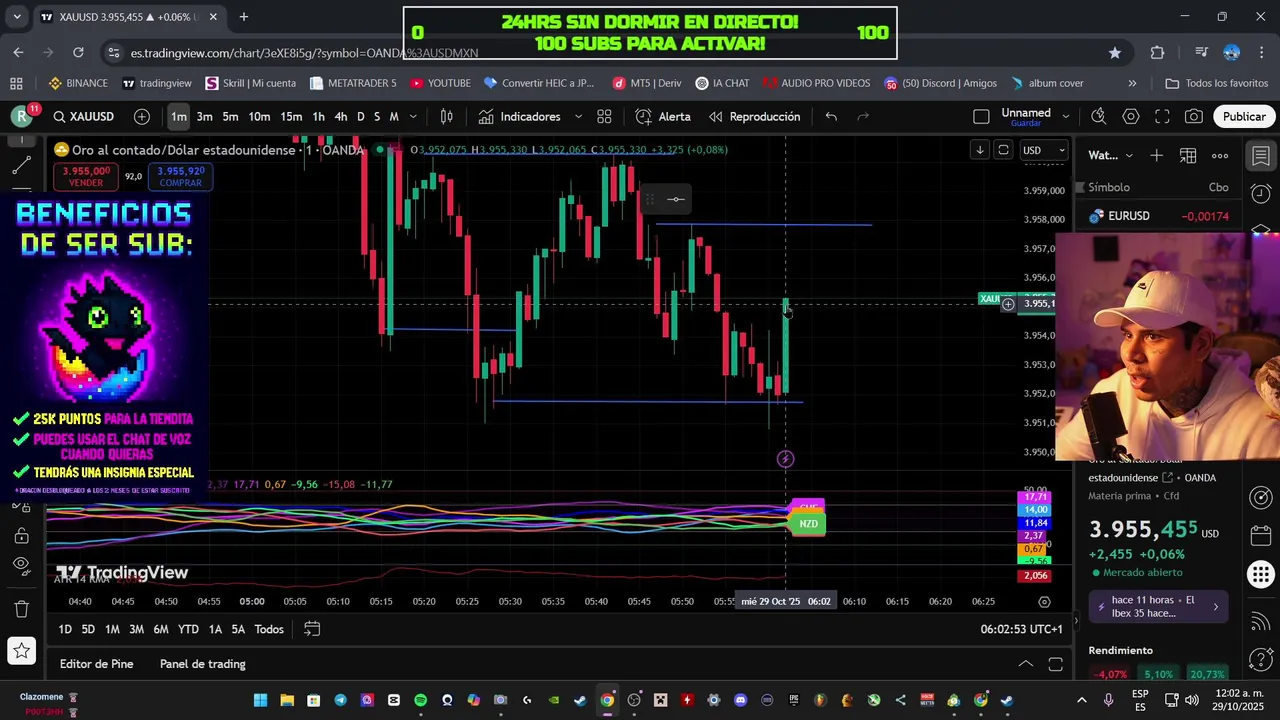Add a symbol to the watchlist
The height and width of the screenshot is (720, 1280).
[1156, 155]
